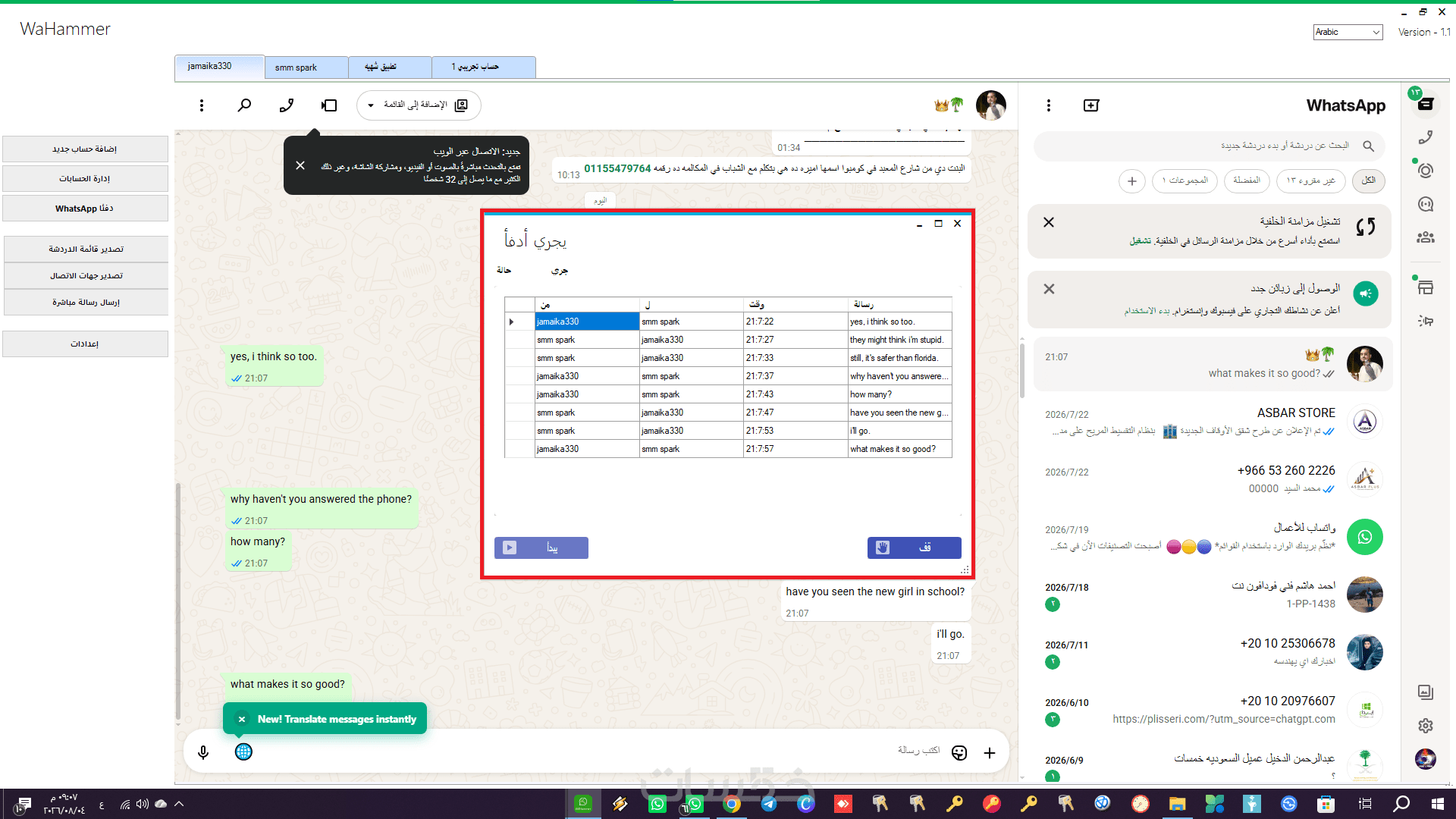Viewport: 1456px width, 819px height.
Task: Select the All chats filter chip
Action: (x=1369, y=180)
